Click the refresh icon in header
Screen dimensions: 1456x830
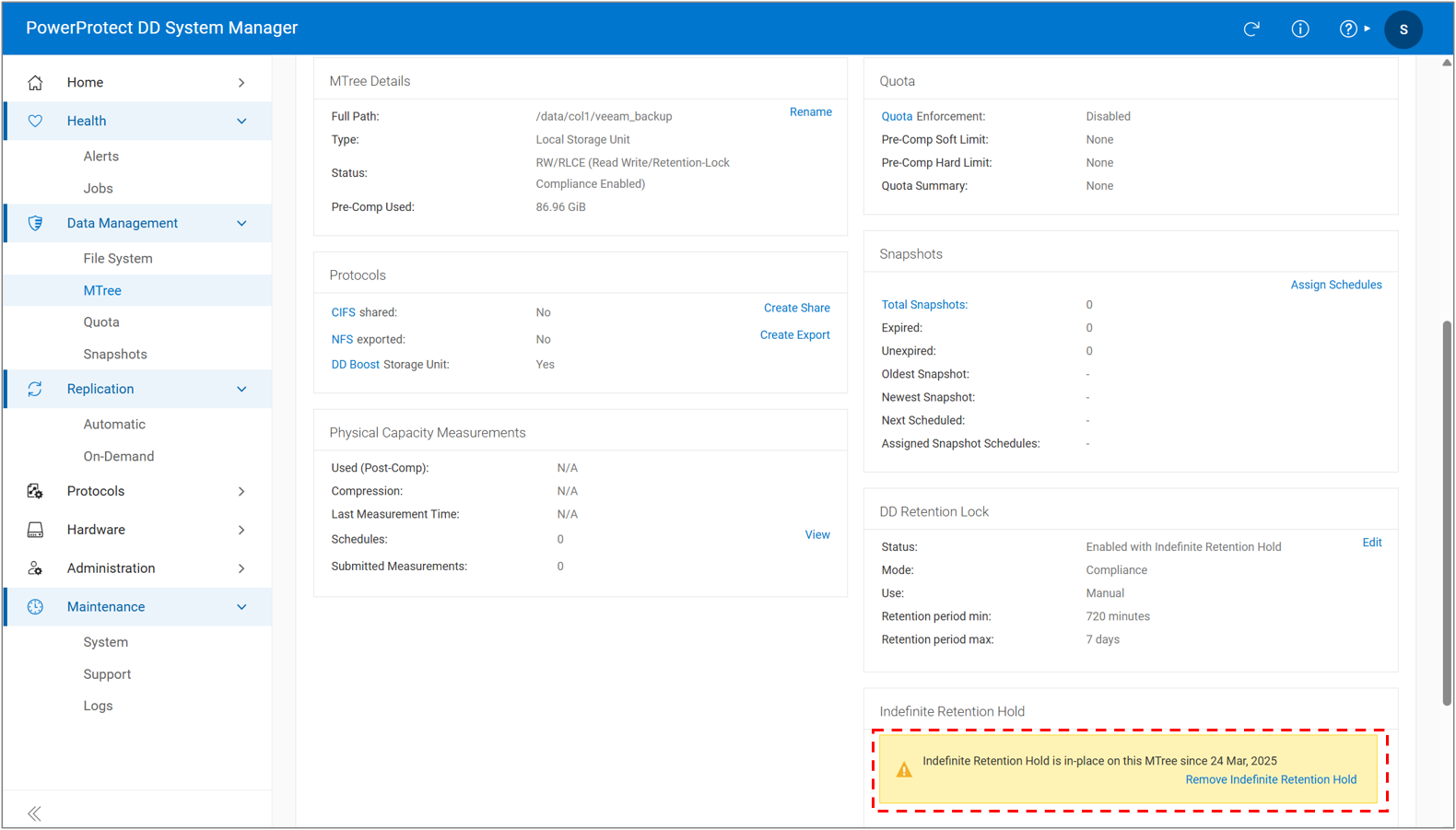coord(1251,29)
